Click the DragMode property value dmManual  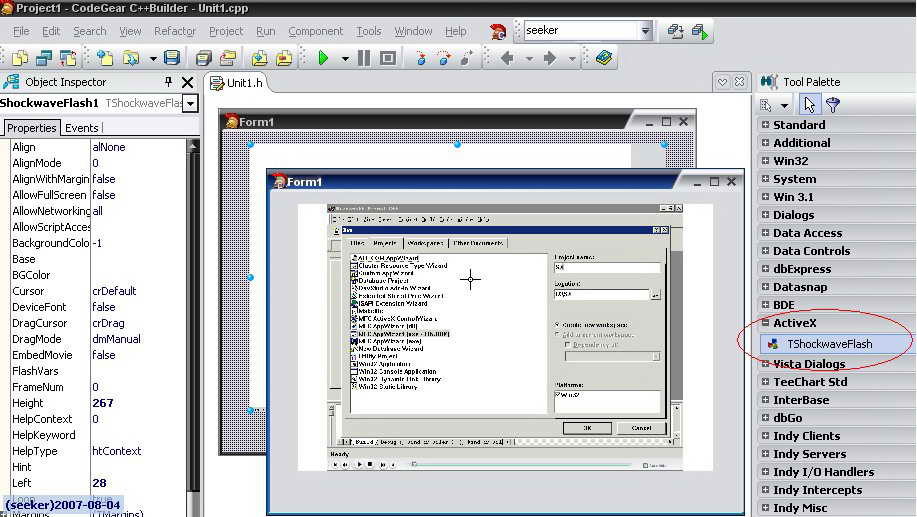click(116, 339)
